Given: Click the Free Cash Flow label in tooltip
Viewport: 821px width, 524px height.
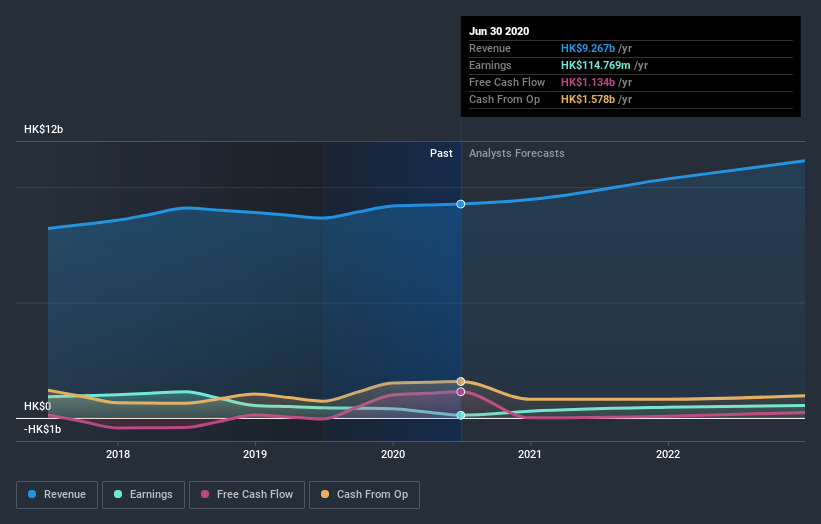Looking at the screenshot, I should pyautogui.click(x=507, y=82).
